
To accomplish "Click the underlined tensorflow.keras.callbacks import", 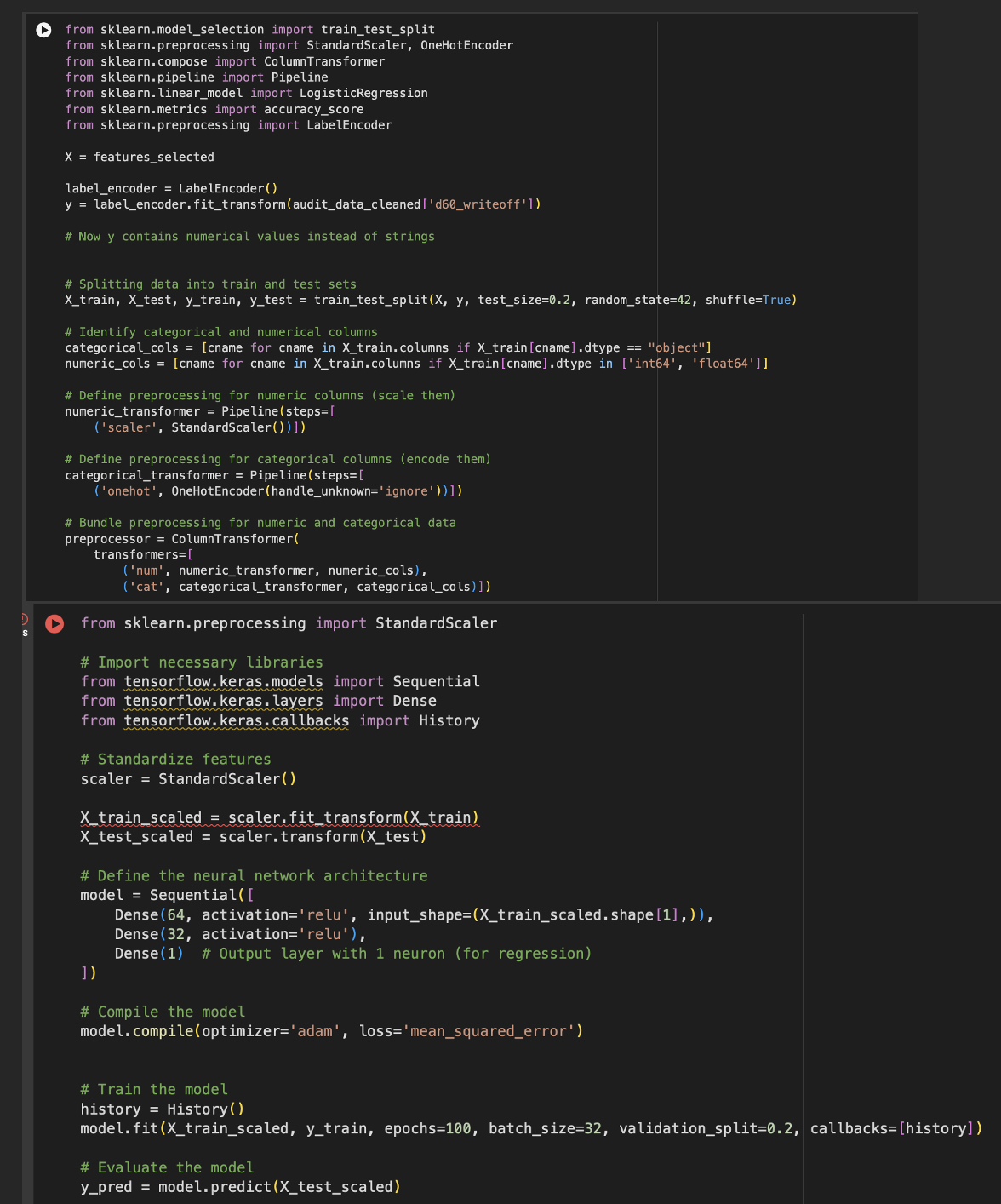I will [236, 720].
